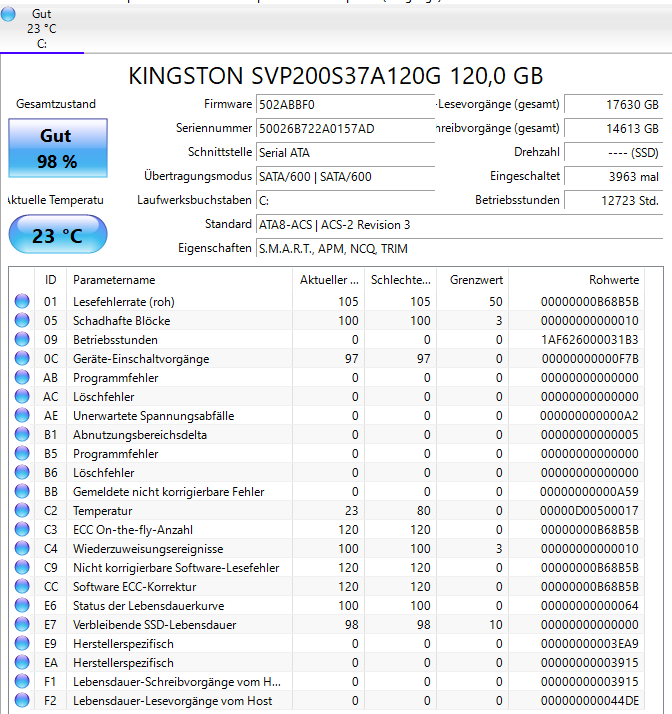Image resolution: width=672 pixels, height=714 pixels.
Task: Select raw value 000000000044DE
Action: [x=590, y=701]
